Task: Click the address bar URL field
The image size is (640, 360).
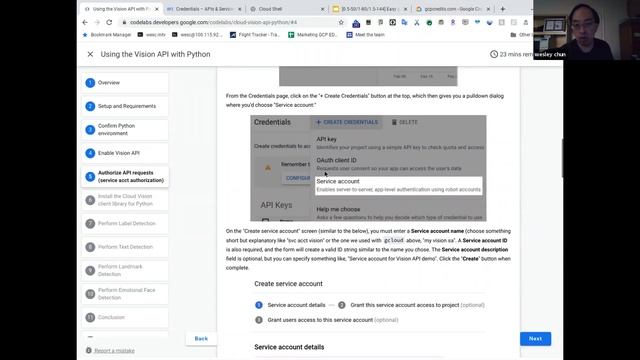Action: [233, 22]
